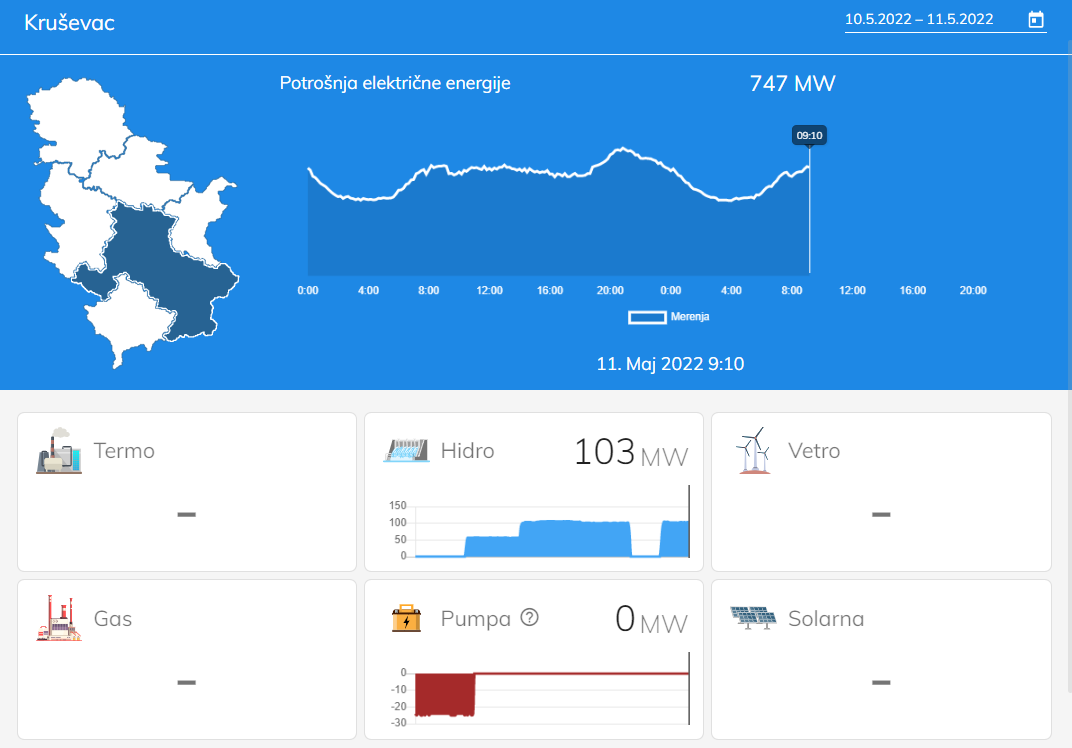Click the Termo power plant icon
The image size is (1072, 748).
[x=59, y=451]
